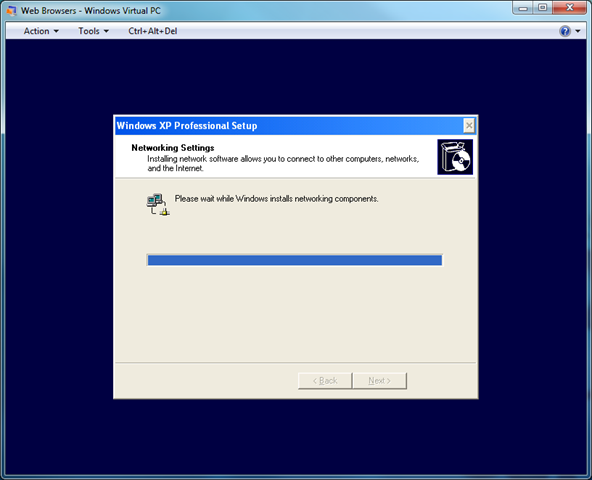This screenshot has height=480, width=592.
Task: Maximize the Windows Virtual PC window
Action: click(x=543, y=8)
